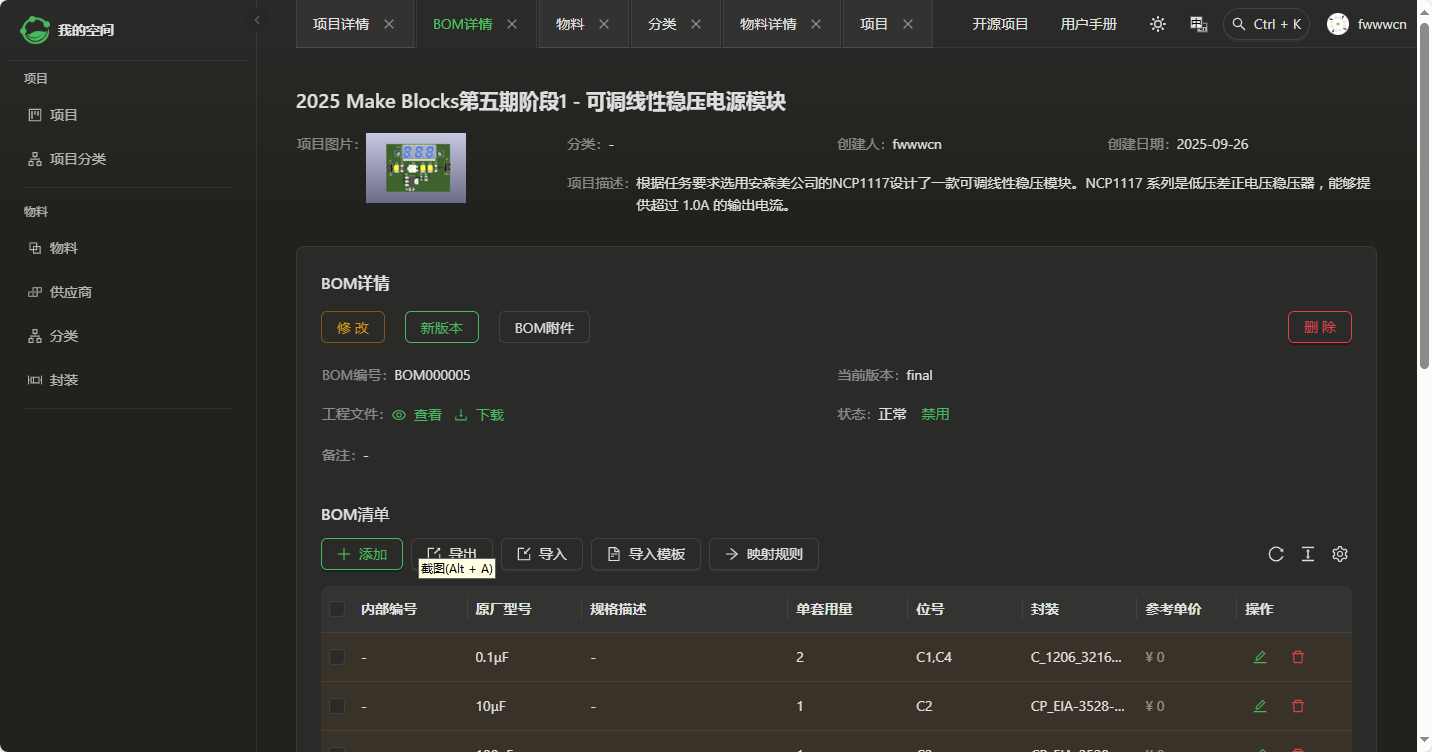Screen dimensions: 1432x752
Task: Click the 禁用 status link
Action: pos(935,414)
